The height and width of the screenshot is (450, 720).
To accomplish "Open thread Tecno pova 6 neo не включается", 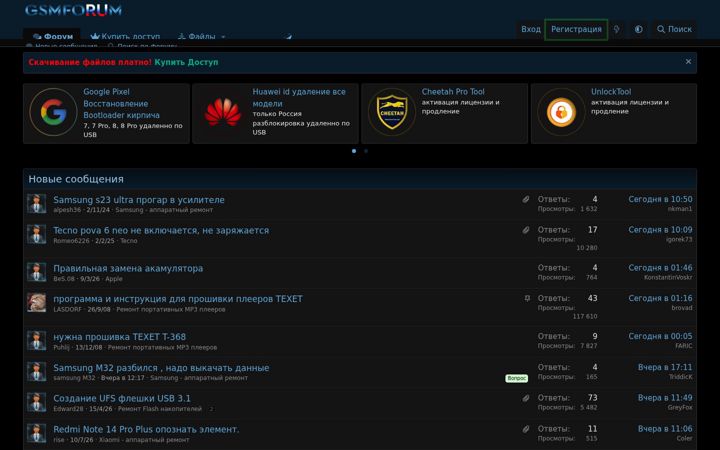I will click(161, 231).
